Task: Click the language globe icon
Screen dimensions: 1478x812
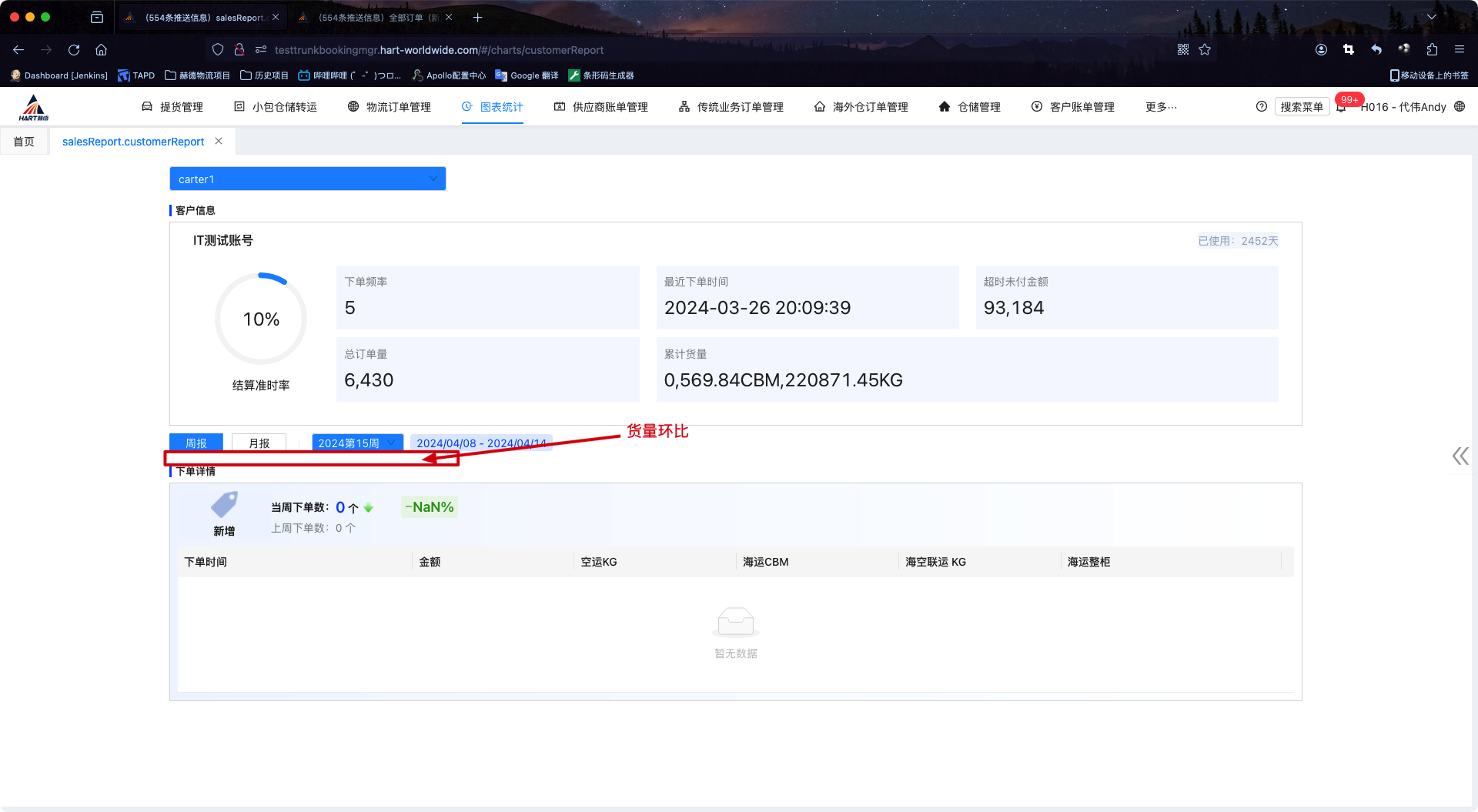Action: click(x=1460, y=107)
